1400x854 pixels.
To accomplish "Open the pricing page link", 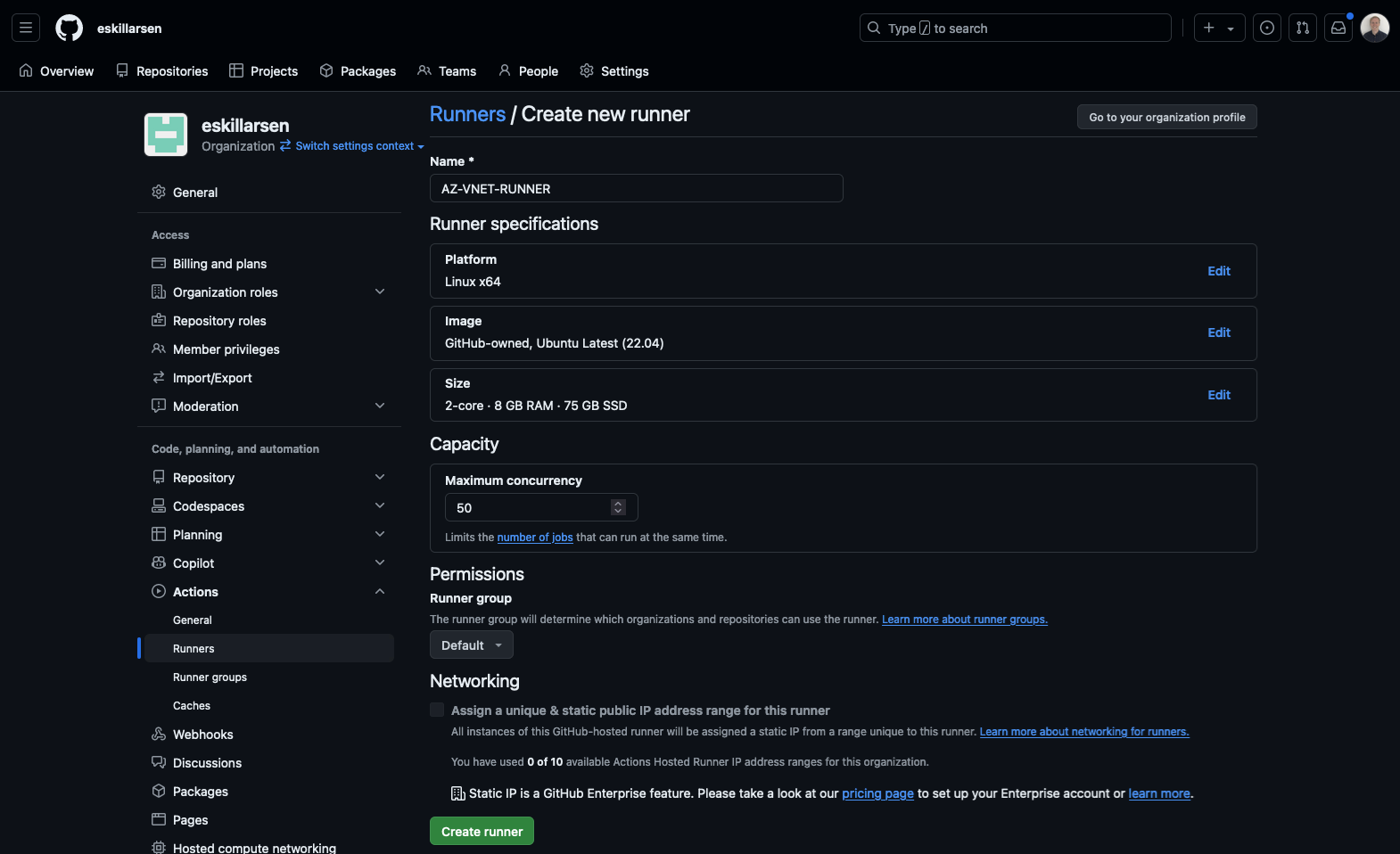I will pos(877,793).
